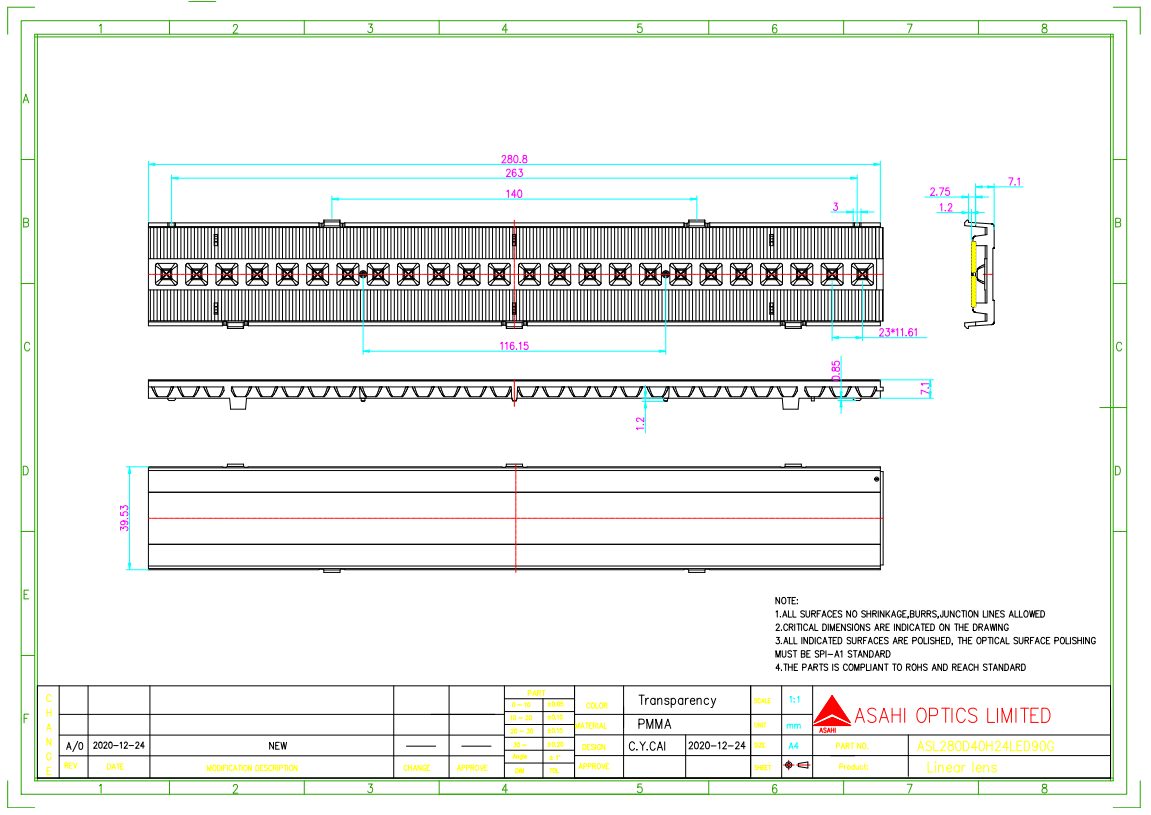Click the Transparency color value

(677, 700)
